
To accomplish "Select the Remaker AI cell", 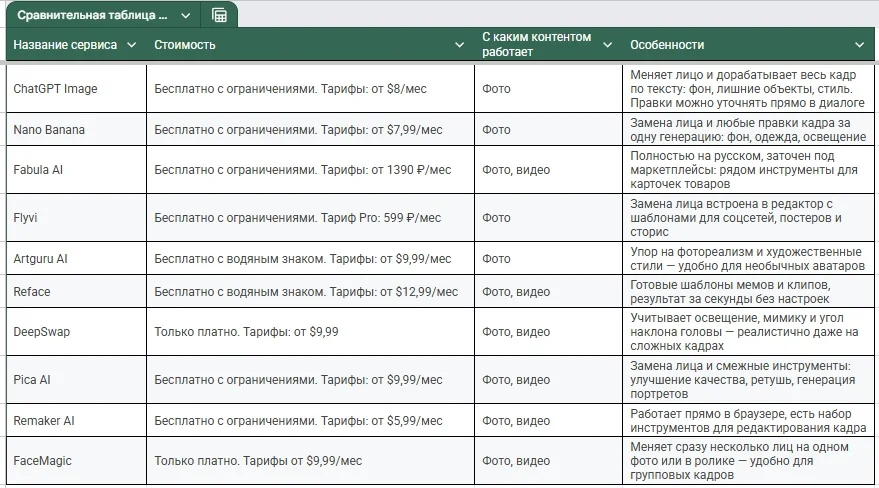I will [76, 421].
